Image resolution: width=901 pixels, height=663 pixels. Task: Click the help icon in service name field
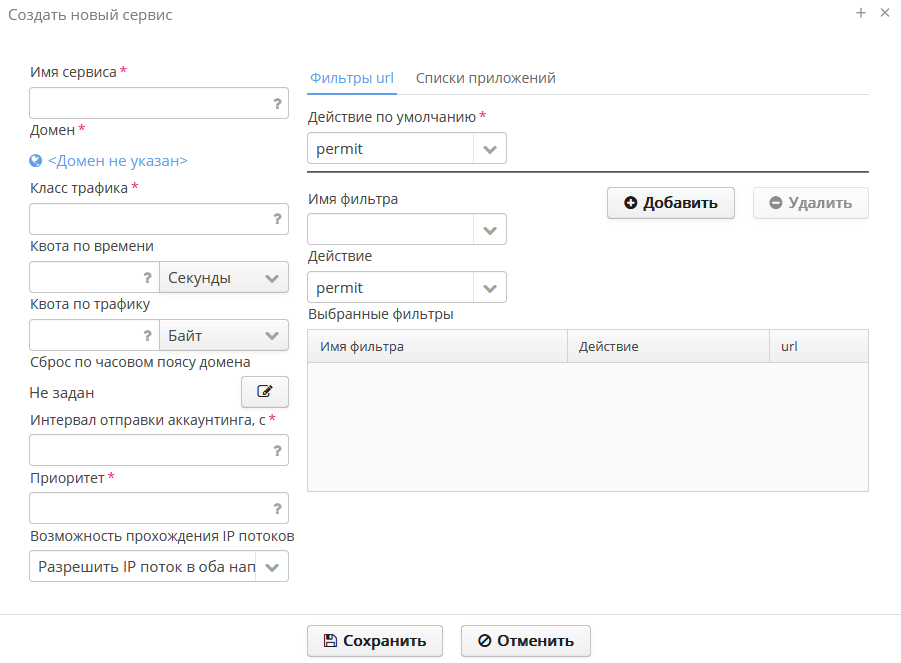(x=277, y=103)
